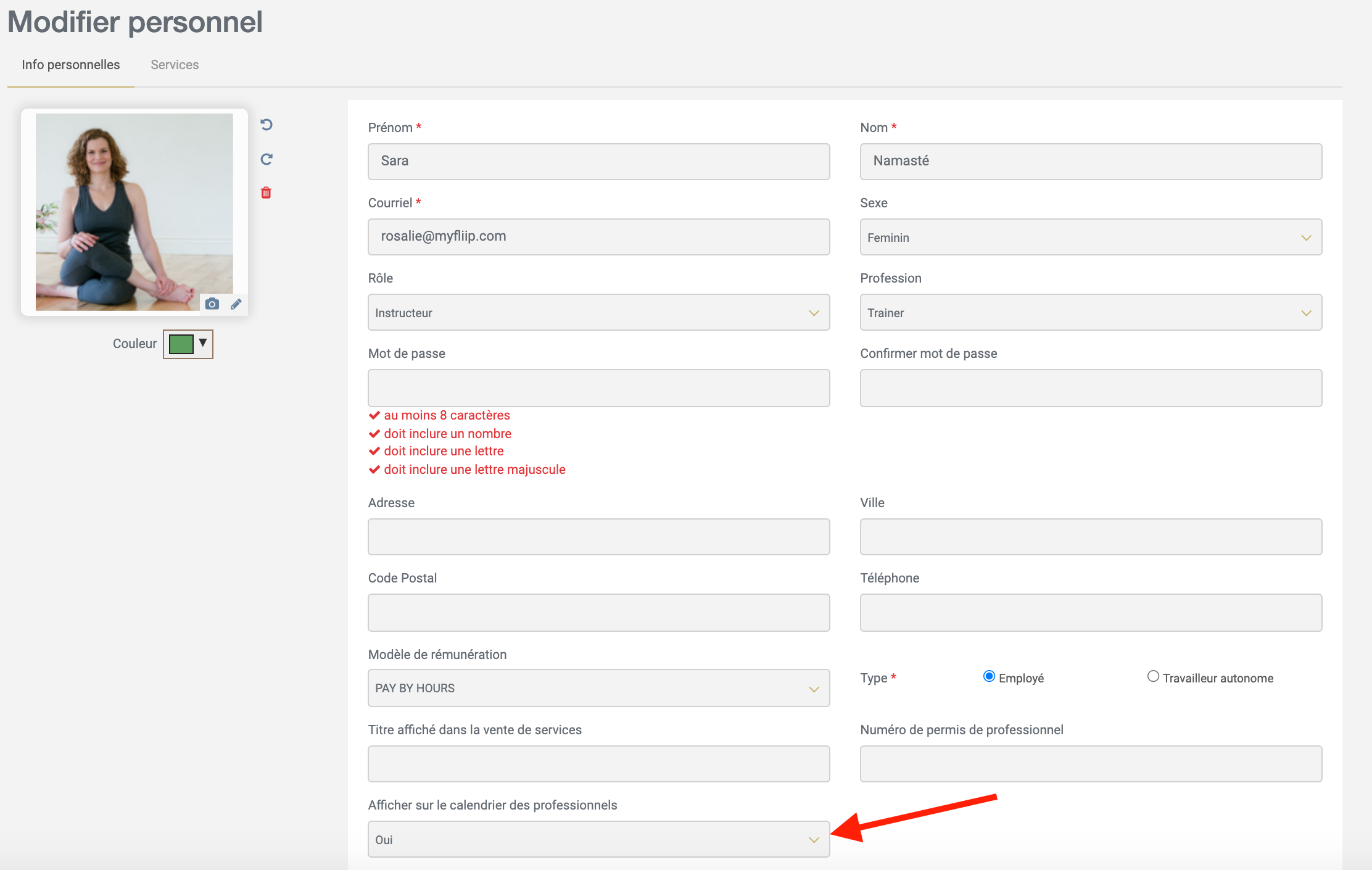
Task: Expand the Modèle de rémunération dropdown
Action: (598, 688)
